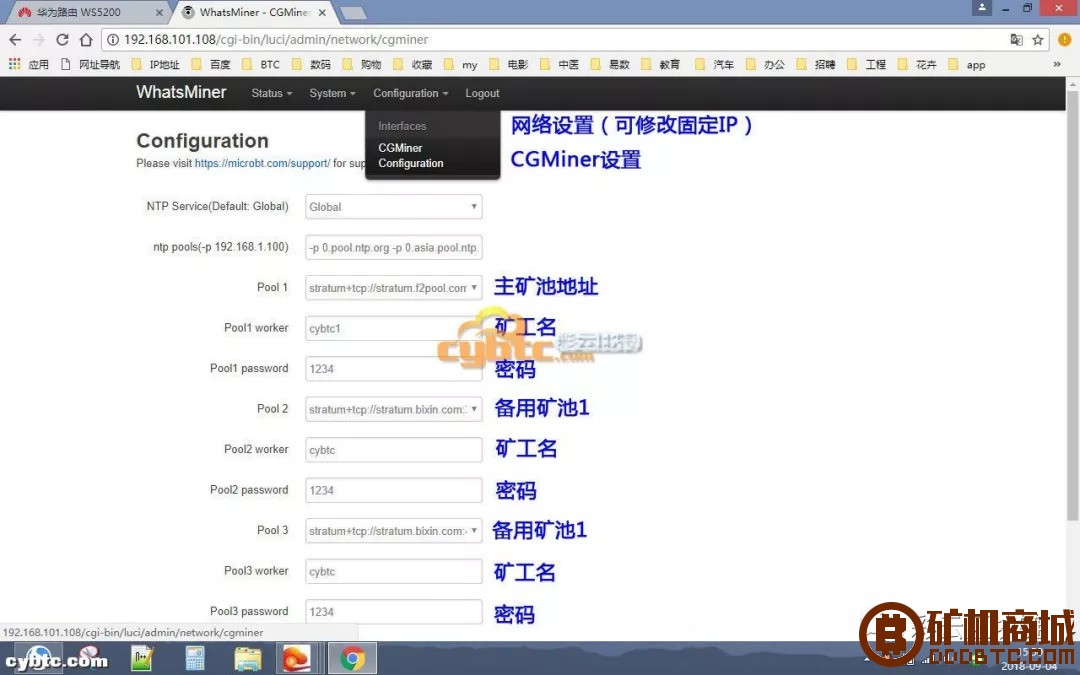Click the WhatsMiner brand link
The image size is (1080, 675).
click(x=181, y=92)
